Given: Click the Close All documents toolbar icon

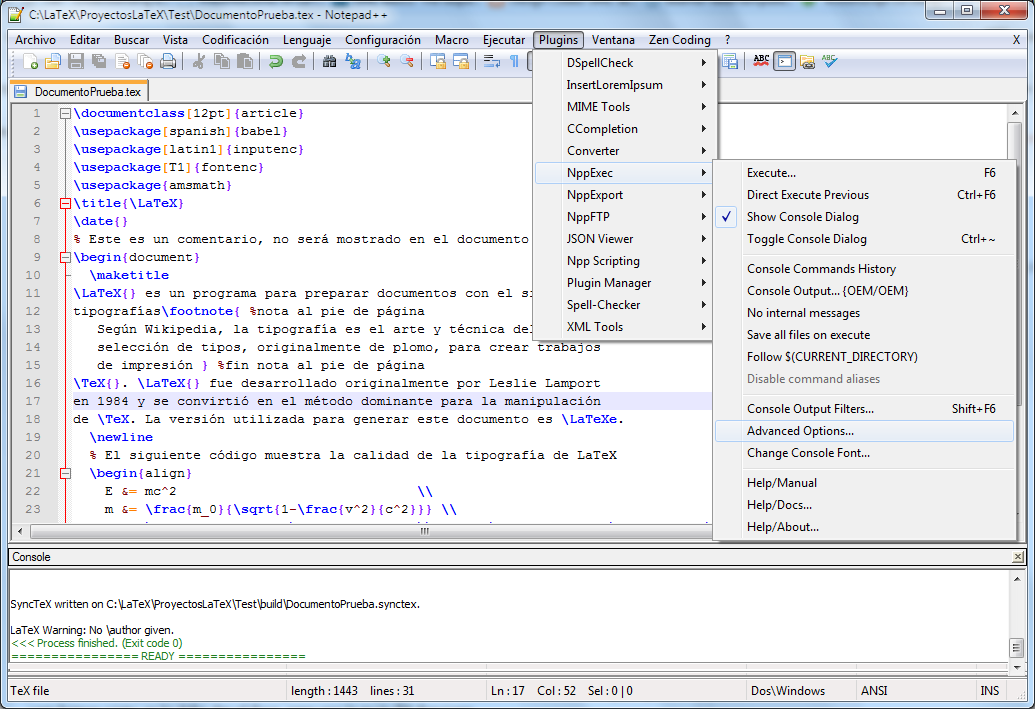Looking at the screenshot, I should tap(145, 62).
